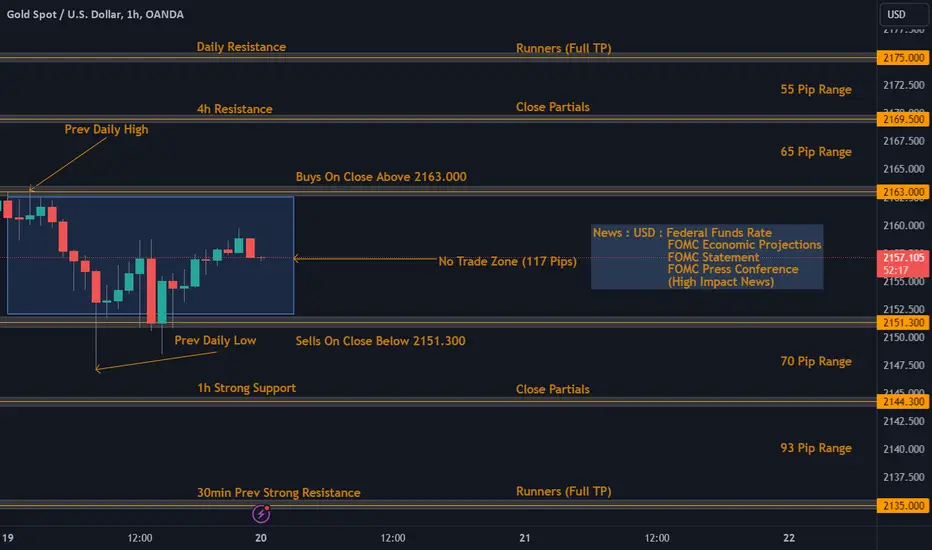Select 30min Prev Strong Resistance annotation
The image size is (932, 550).
[x=279, y=493]
